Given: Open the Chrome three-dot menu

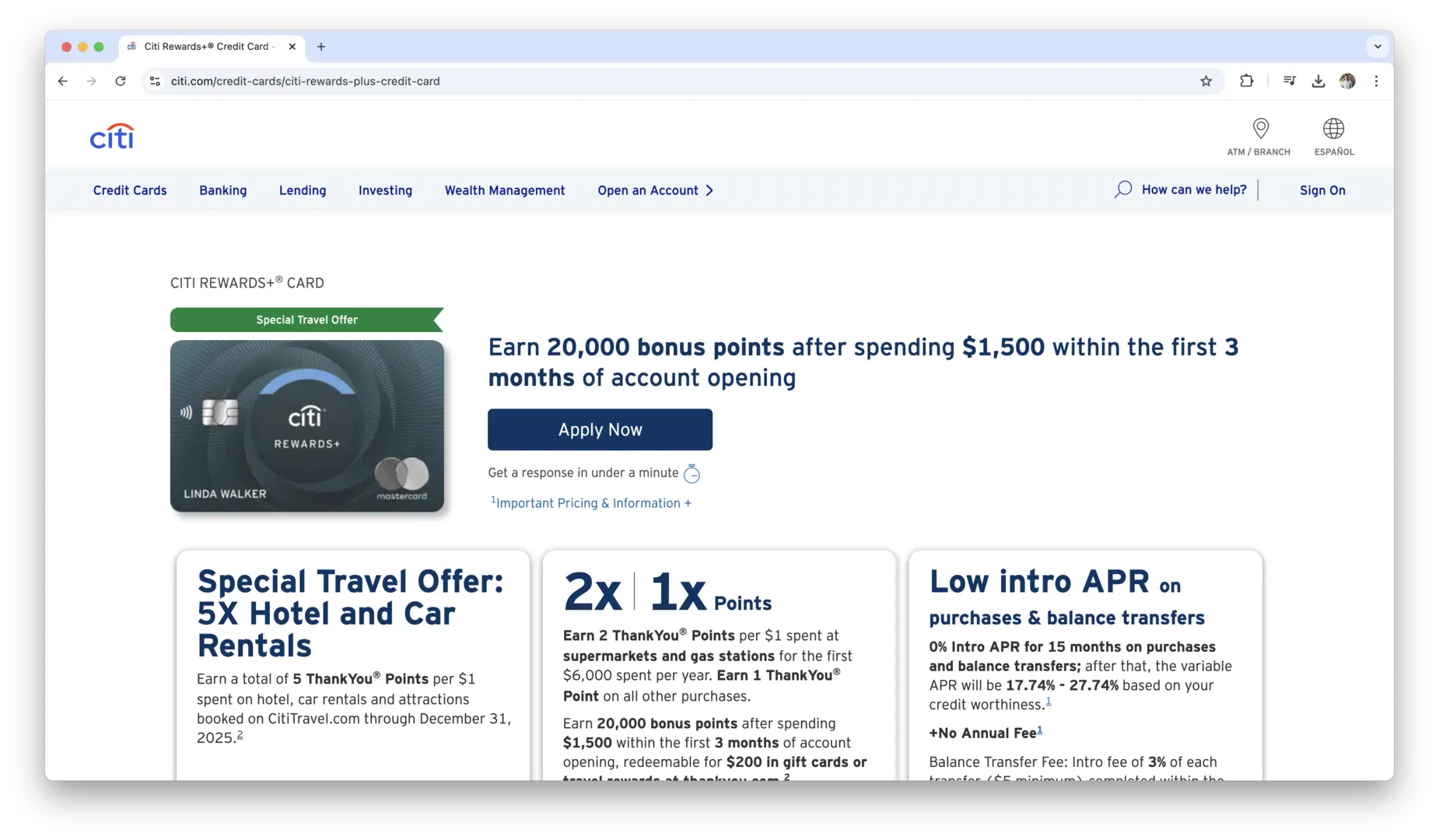Looking at the screenshot, I should [1376, 81].
